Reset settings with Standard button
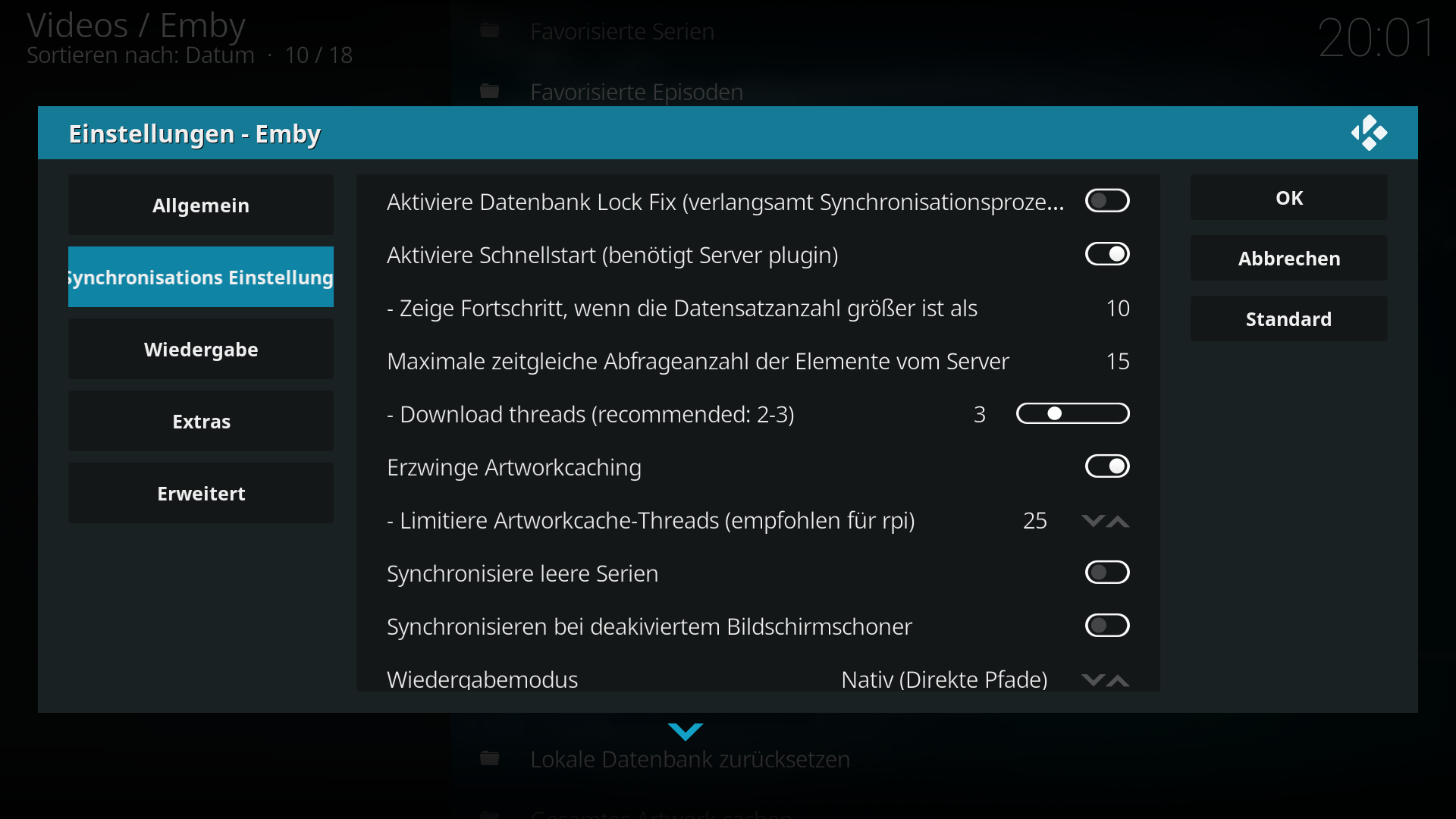This screenshot has width=1456, height=819. [x=1289, y=318]
